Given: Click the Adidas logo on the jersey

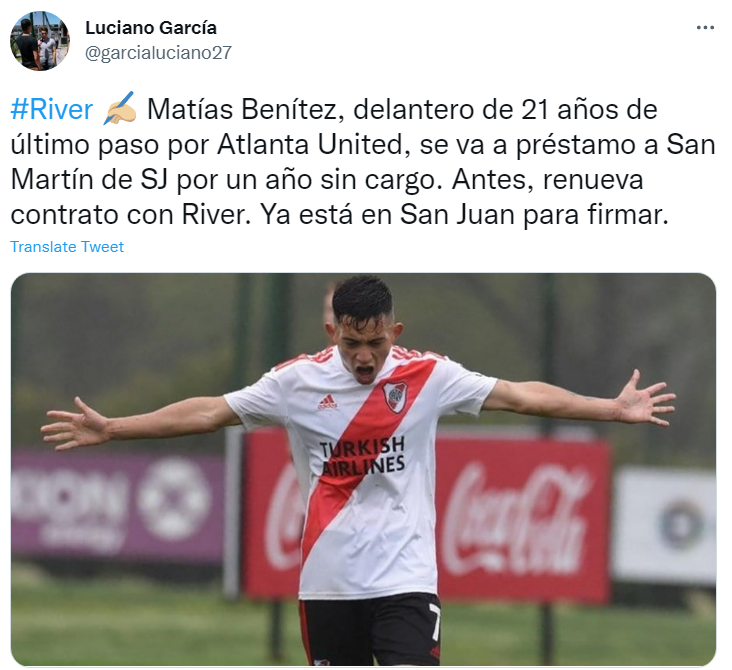Looking at the screenshot, I should pyautogui.click(x=327, y=402).
